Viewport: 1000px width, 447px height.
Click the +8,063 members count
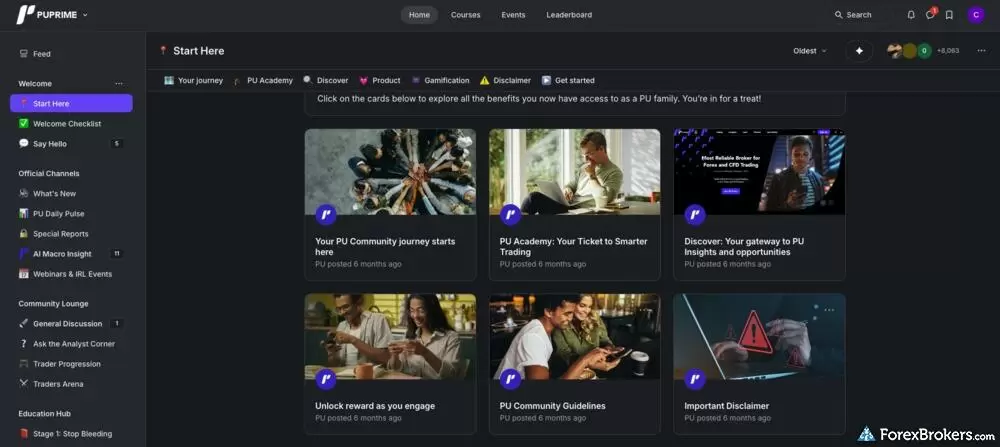point(948,51)
